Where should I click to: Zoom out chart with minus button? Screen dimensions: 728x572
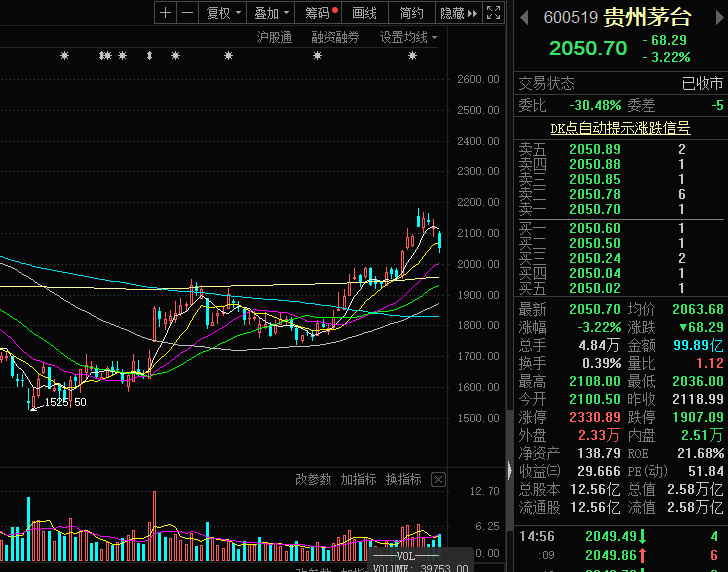coord(188,13)
